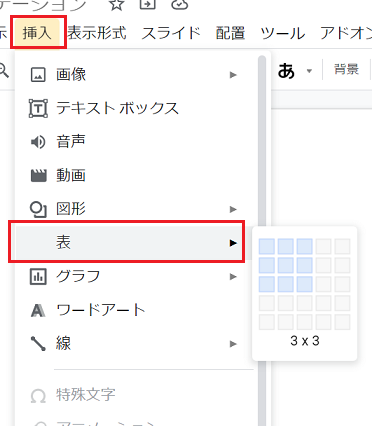The height and width of the screenshot is (426, 372).
Task: Open the あ input tools dropdown arrow
Action: [309, 71]
